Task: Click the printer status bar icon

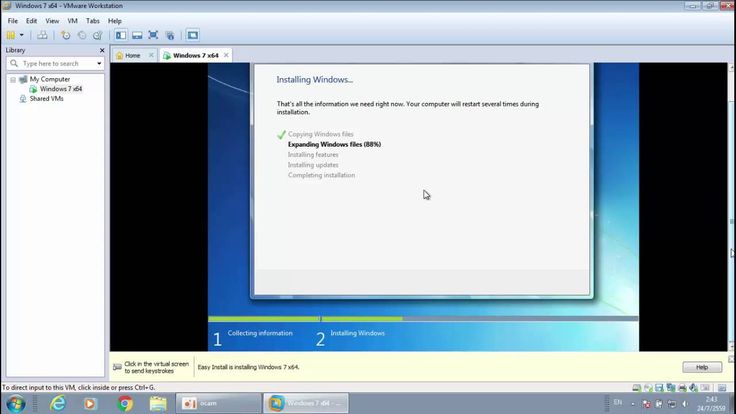Action: pos(682,388)
